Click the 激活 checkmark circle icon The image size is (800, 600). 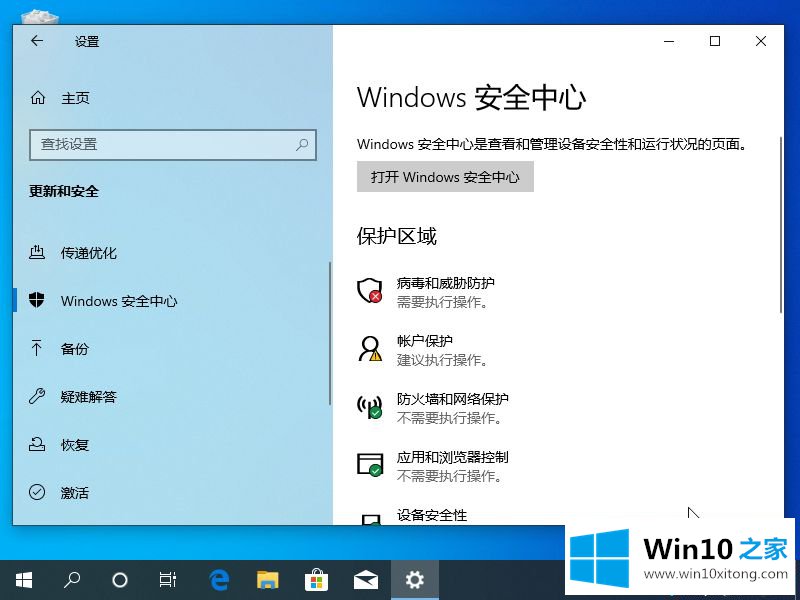pos(37,492)
